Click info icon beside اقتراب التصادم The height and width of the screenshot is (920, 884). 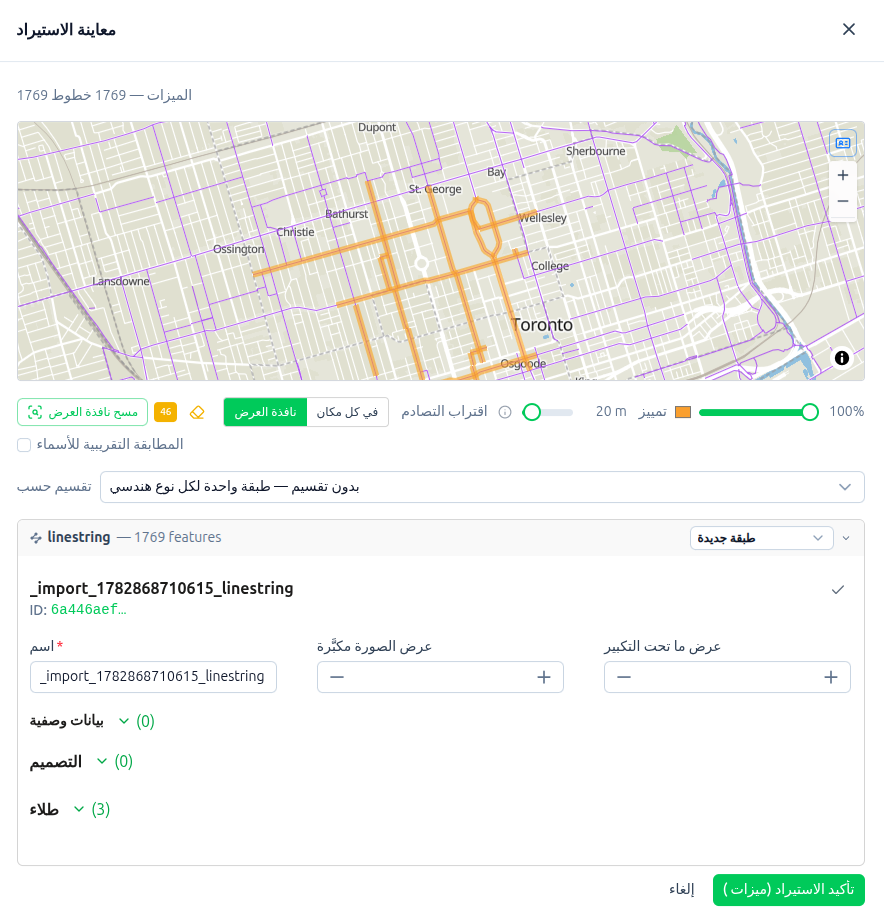(x=505, y=412)
